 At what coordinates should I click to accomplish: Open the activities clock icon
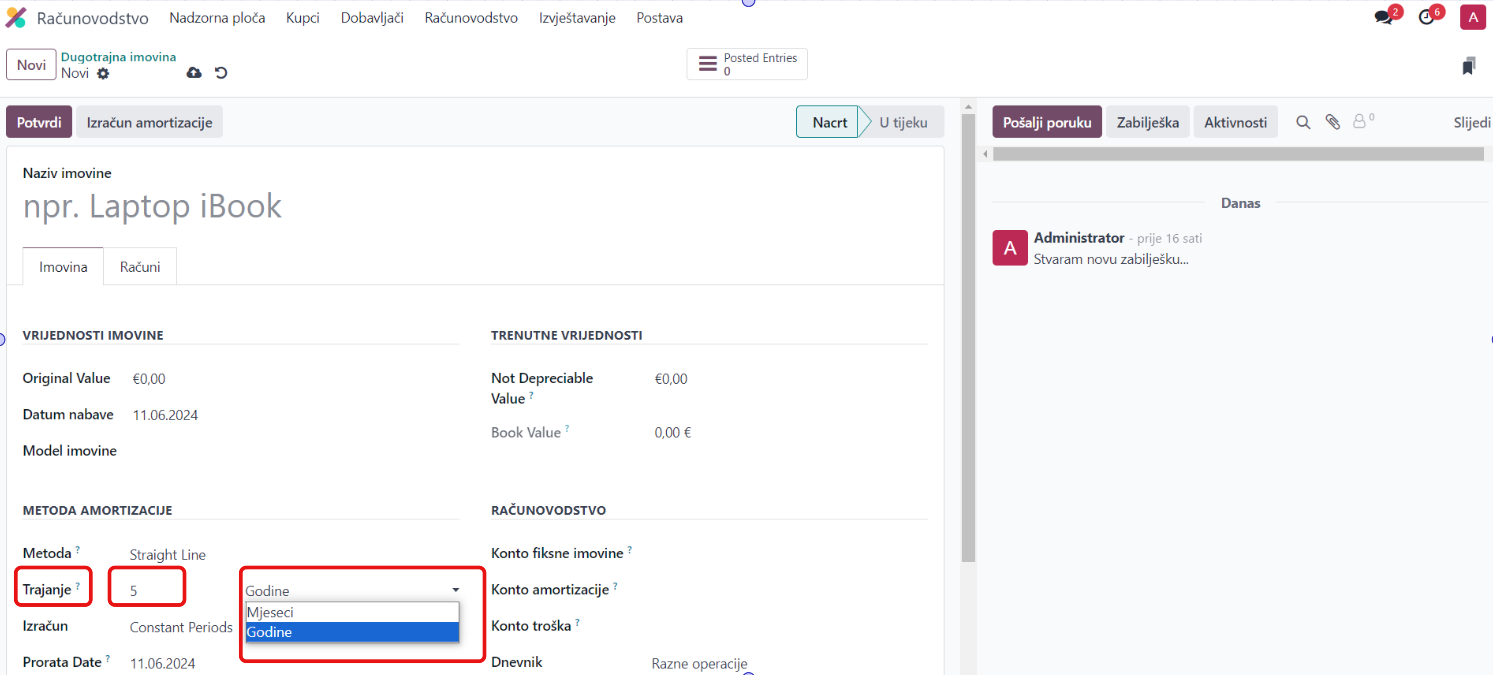tap(1427, 18)
